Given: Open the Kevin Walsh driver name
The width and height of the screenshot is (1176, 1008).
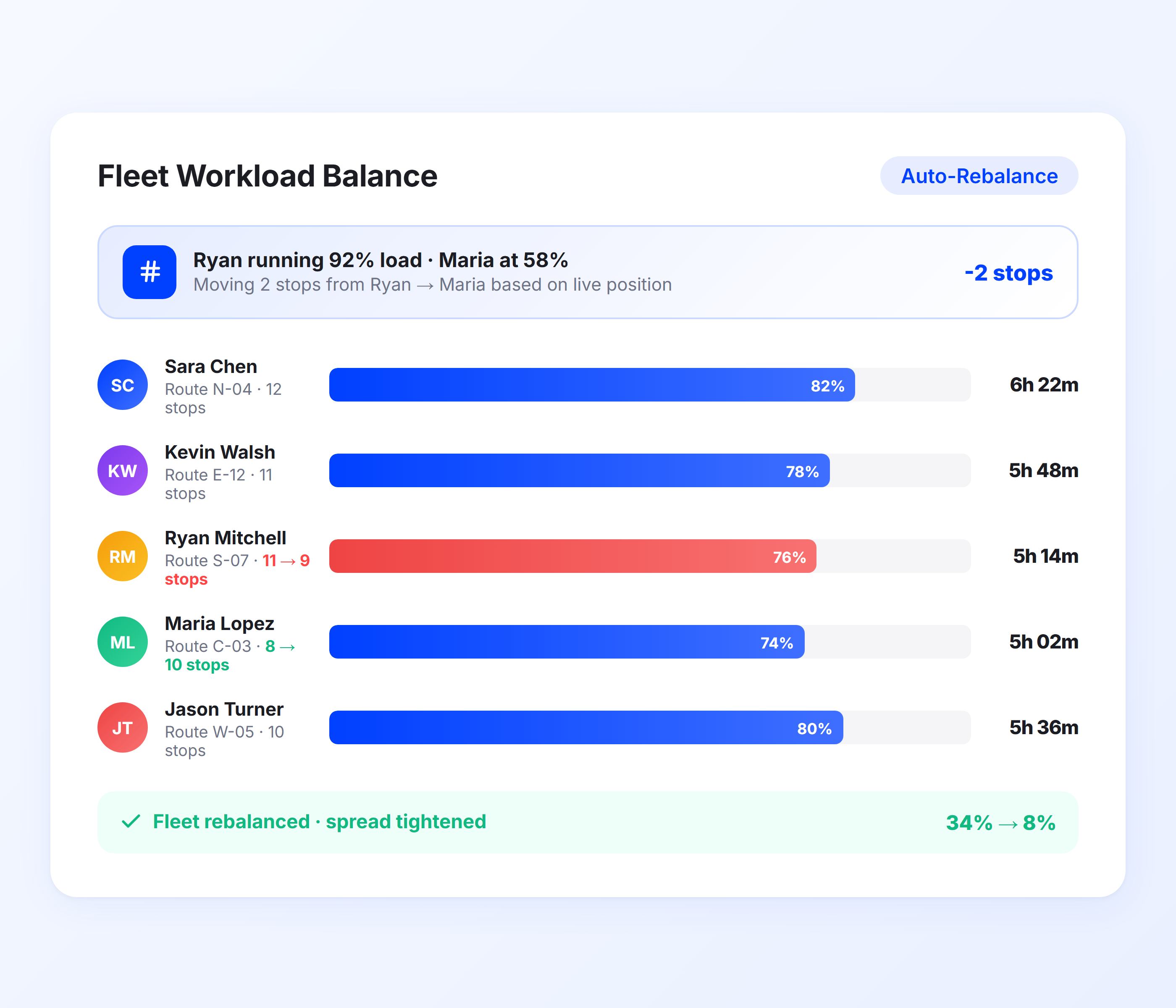Looking at the screenshot, I should [220, 452].
